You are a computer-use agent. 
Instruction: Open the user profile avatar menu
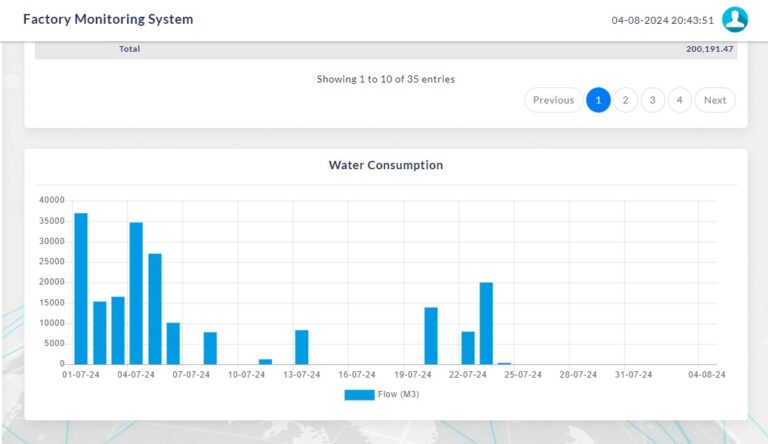click(735, 20)
